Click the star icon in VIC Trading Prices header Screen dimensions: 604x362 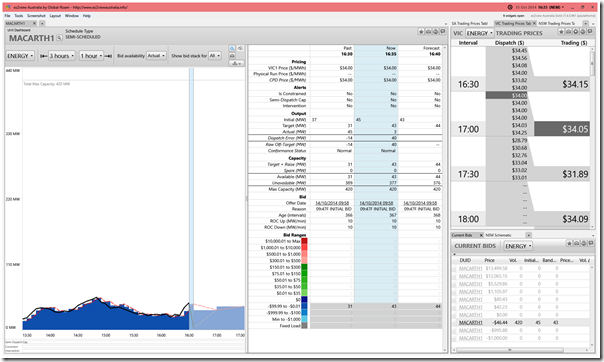pos(562,32)
